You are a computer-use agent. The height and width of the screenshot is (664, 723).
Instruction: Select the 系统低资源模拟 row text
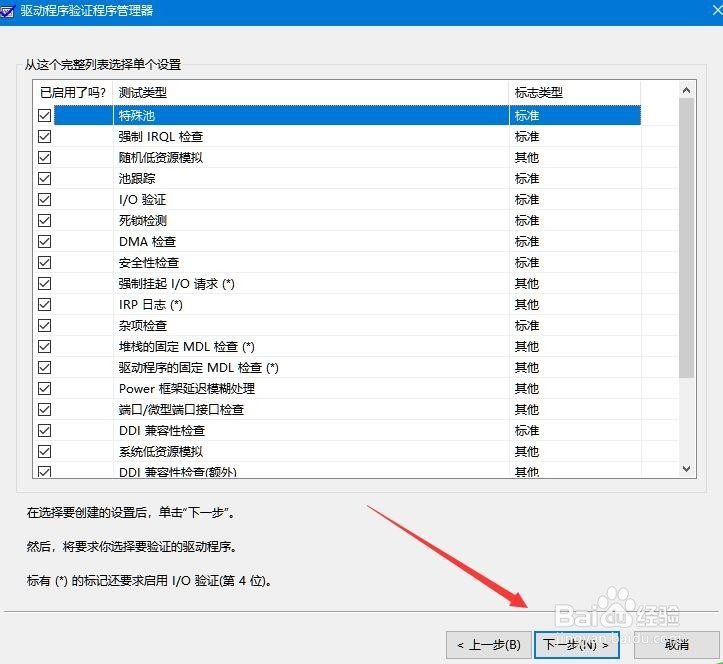161,451
